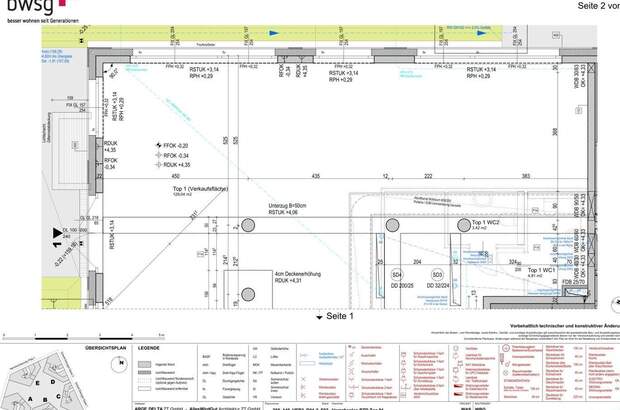
Task: Select building C in the overview map
Action: 58,396
